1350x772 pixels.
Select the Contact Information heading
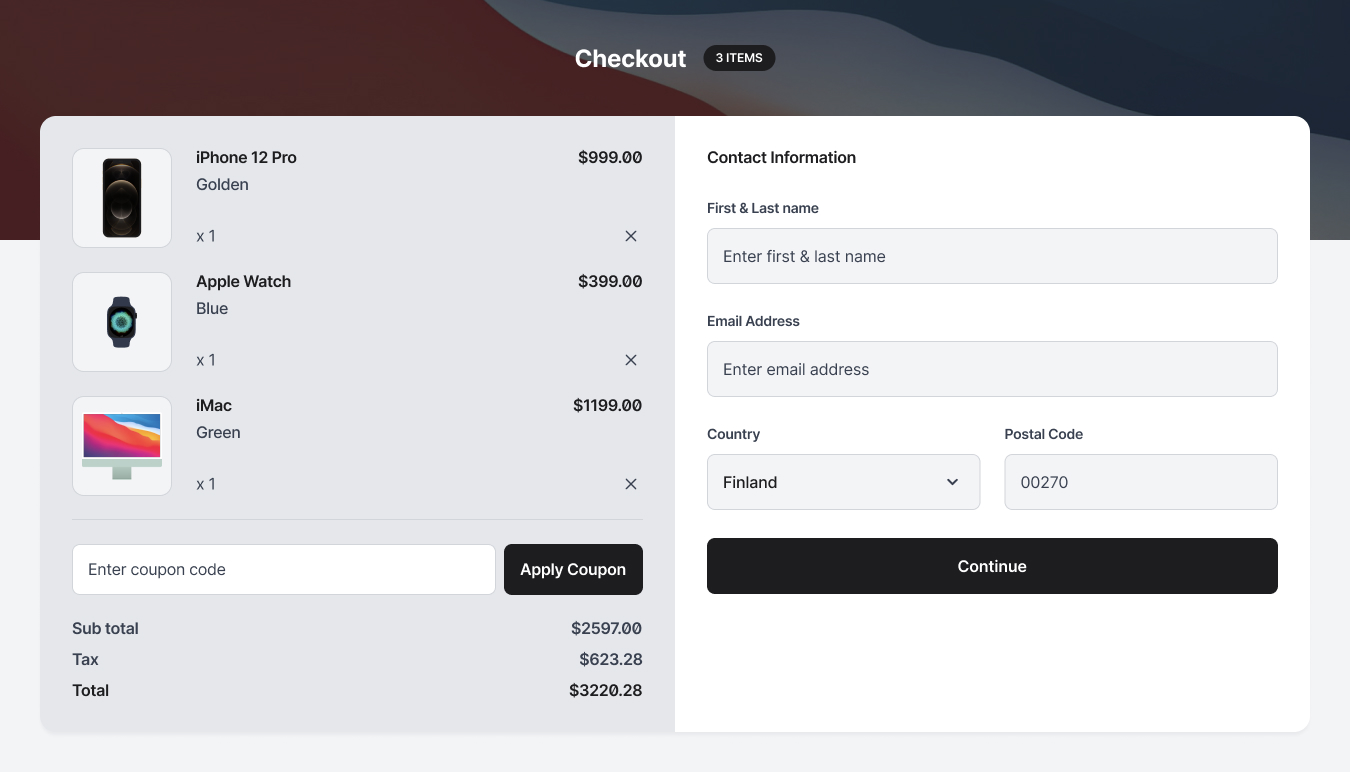781,157
